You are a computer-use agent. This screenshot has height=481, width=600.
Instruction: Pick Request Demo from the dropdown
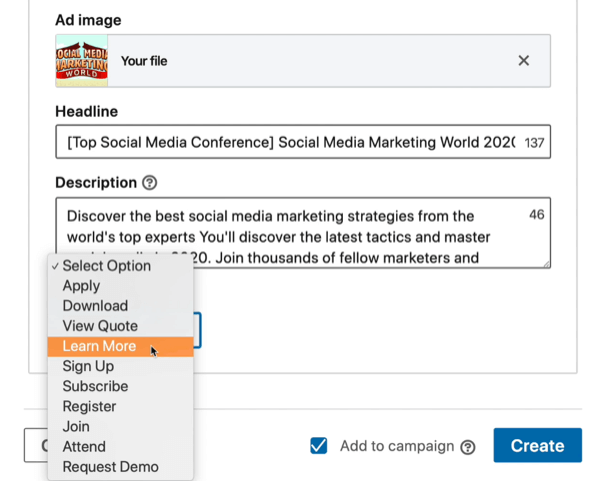121,467
